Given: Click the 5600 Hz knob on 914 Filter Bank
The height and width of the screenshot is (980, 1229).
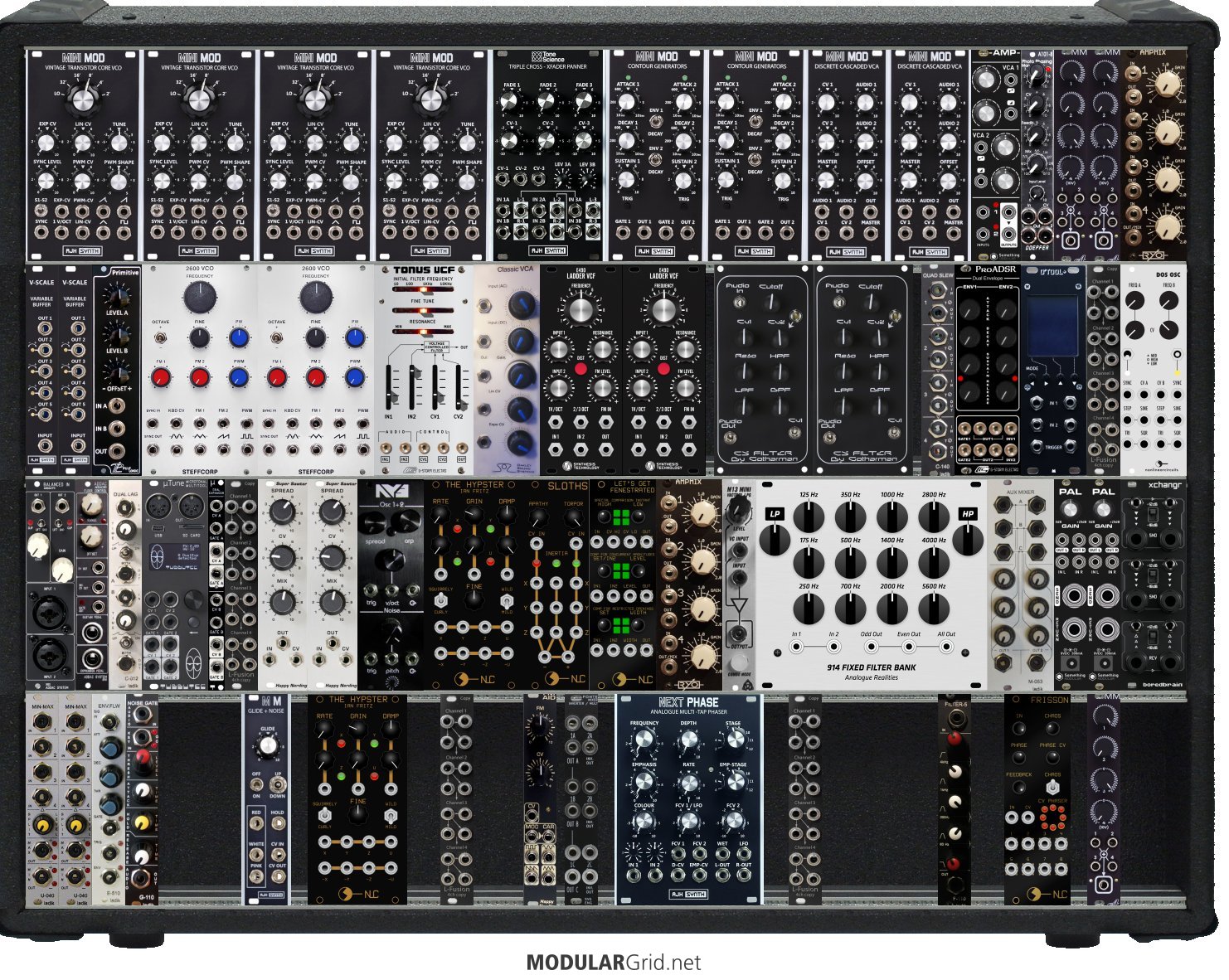Looking at the screenshot, I should [x=934, y=609].
